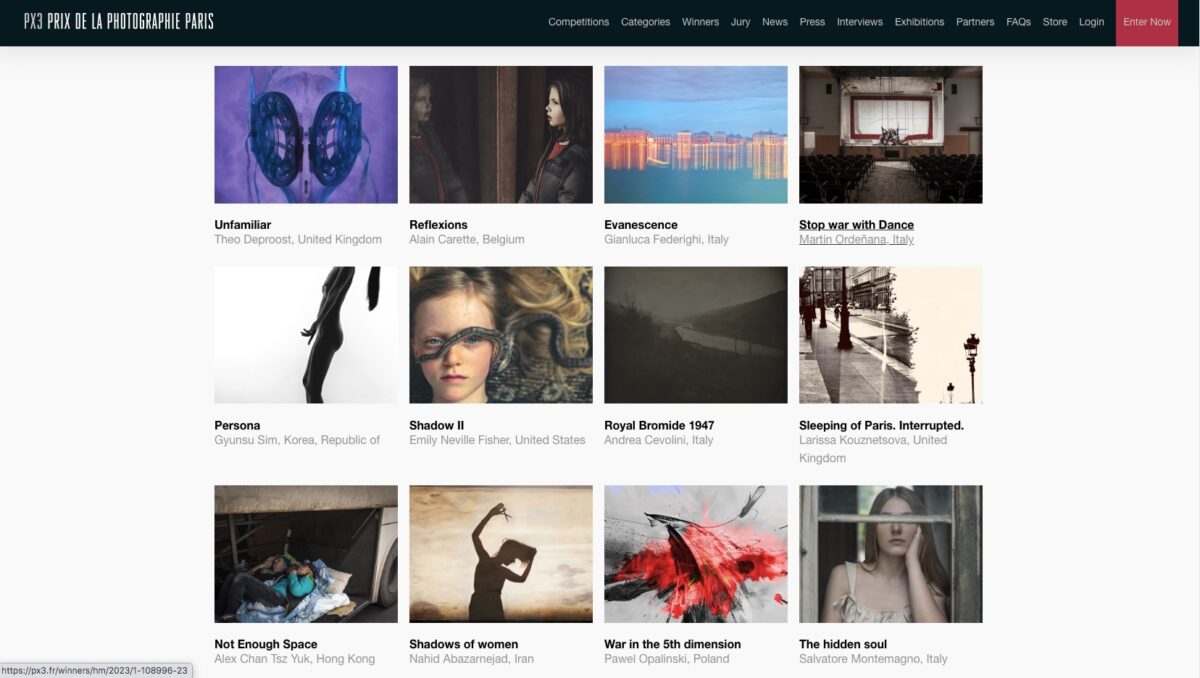Visit the Store link
The height and width of the screenshot is (678, 1200).
[x=1055, y=22]
